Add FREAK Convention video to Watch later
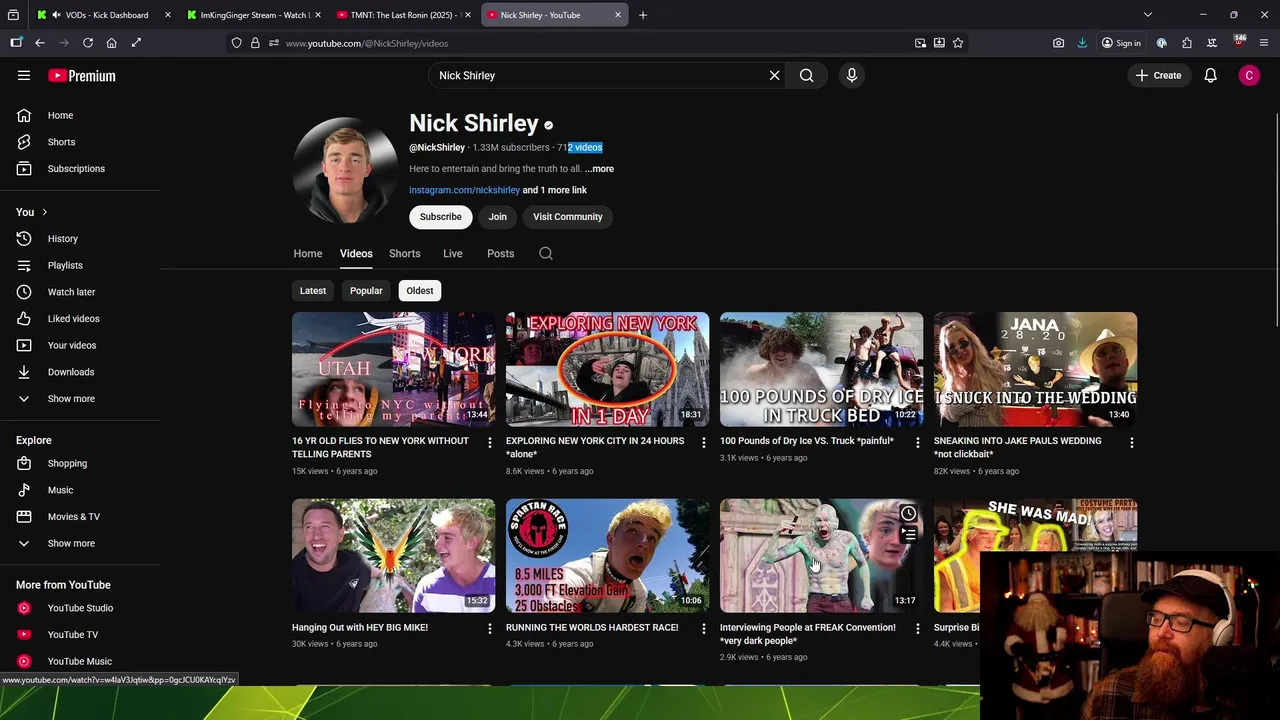Screen dimensions: 1280x720 908,514
